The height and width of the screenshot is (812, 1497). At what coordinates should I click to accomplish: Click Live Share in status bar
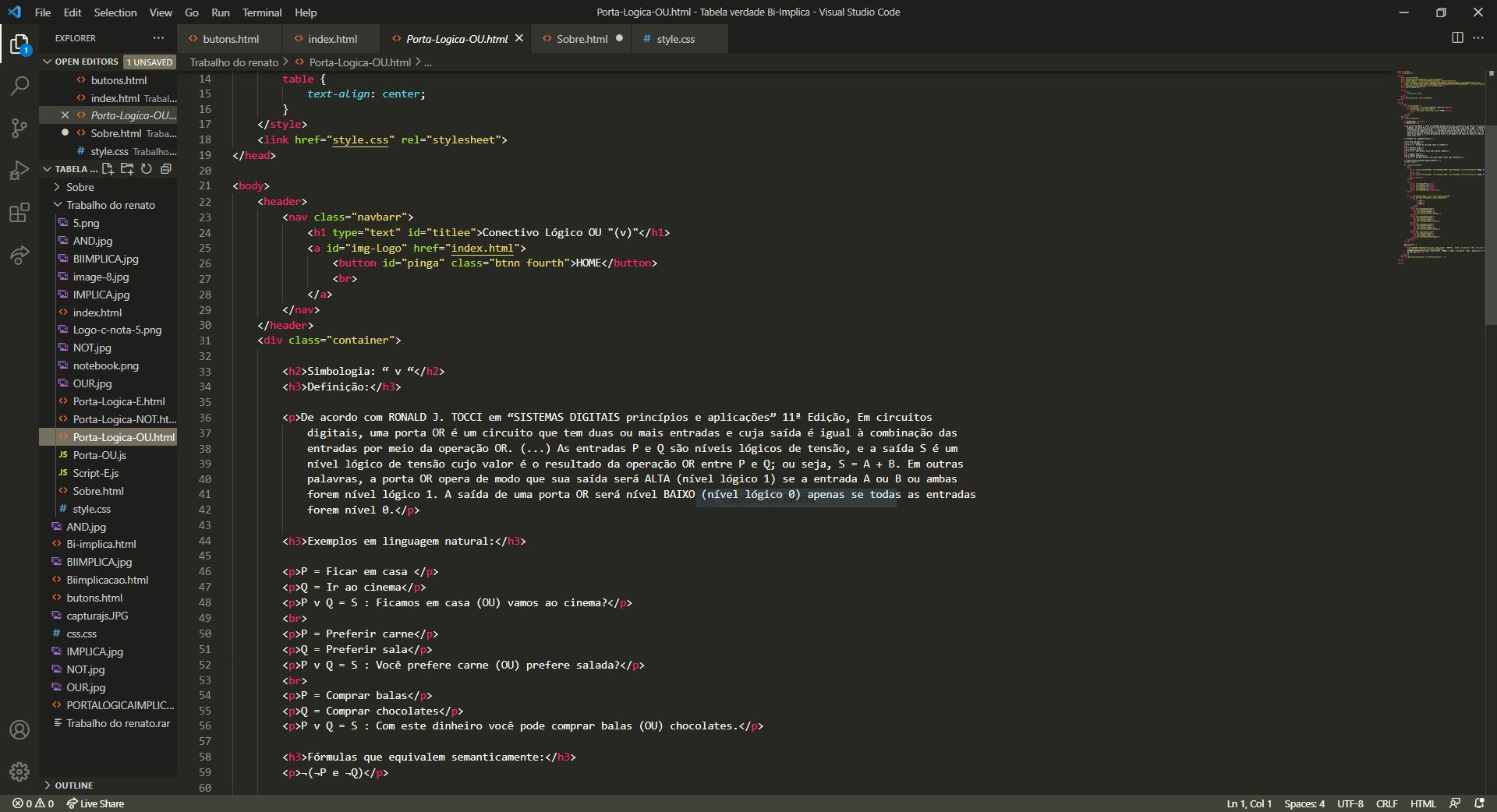pyautogui.click(x=95, y=803)
